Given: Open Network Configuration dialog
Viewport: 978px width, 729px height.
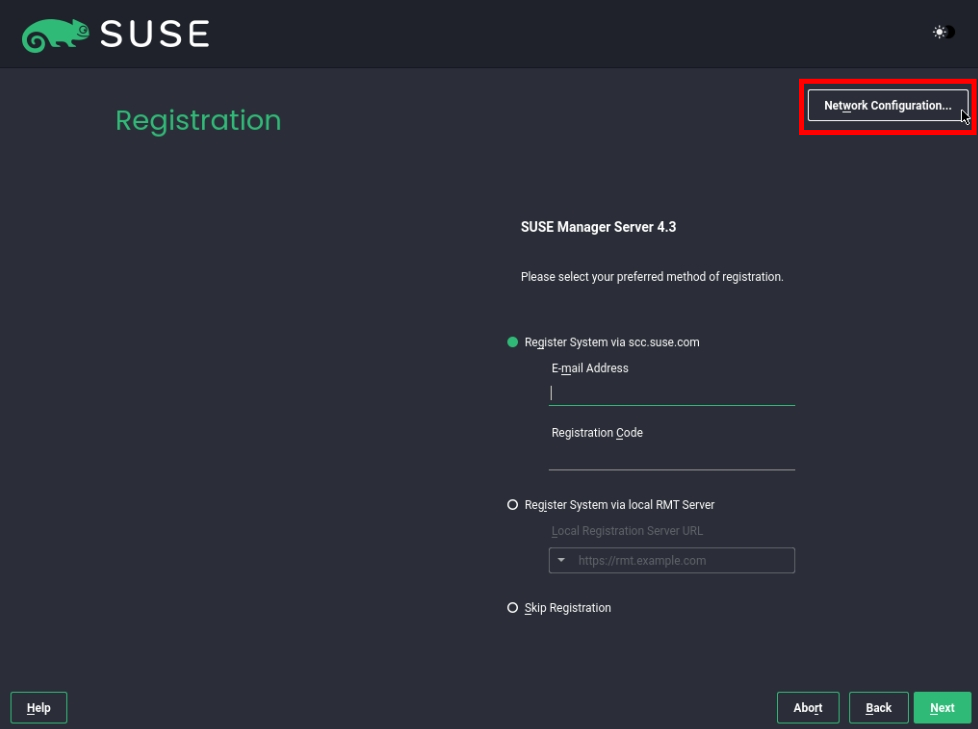Looking at the screenshot, I should 888,105.
